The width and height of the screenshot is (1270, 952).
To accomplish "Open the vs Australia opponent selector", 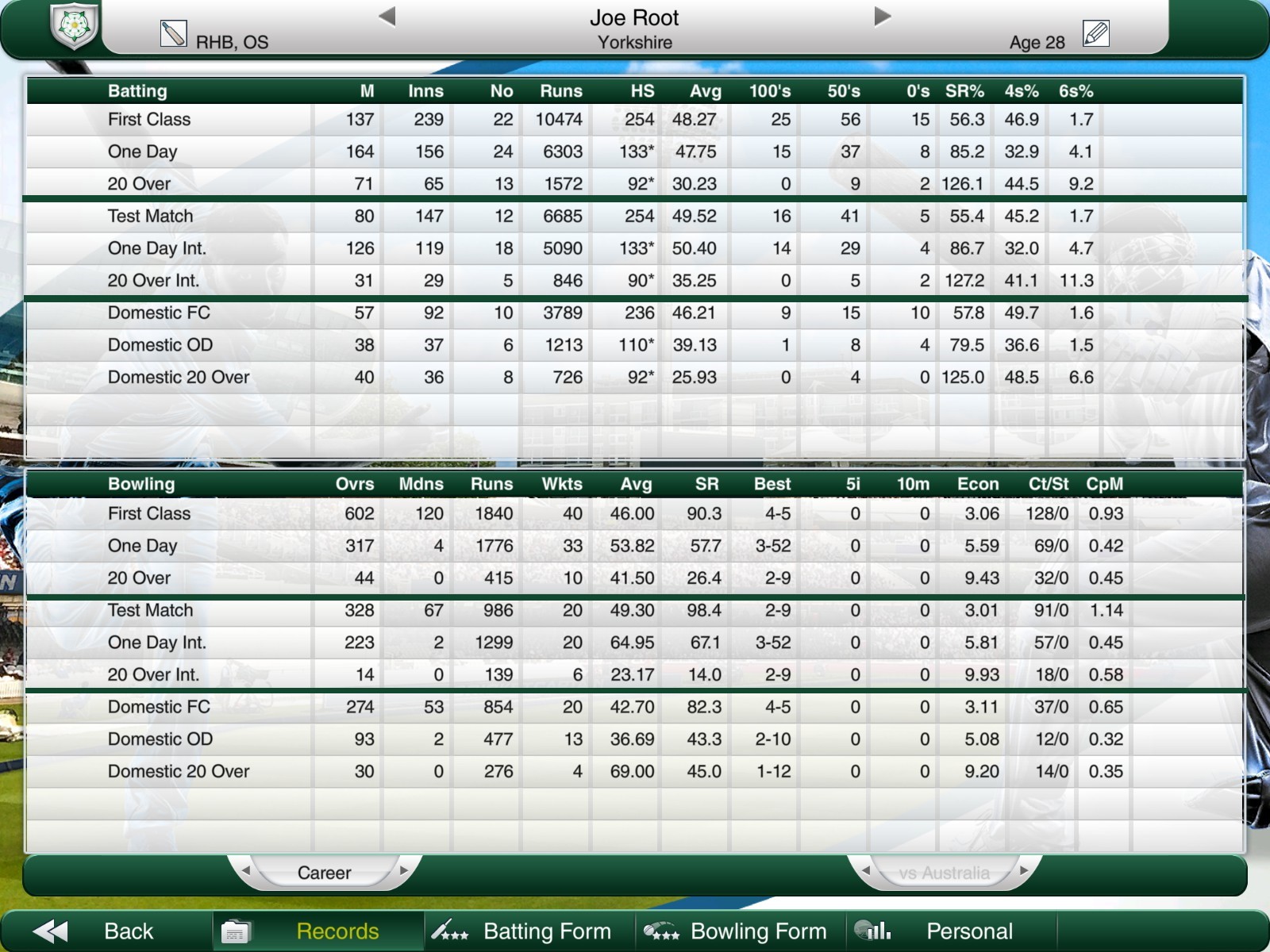I will 944,873.
